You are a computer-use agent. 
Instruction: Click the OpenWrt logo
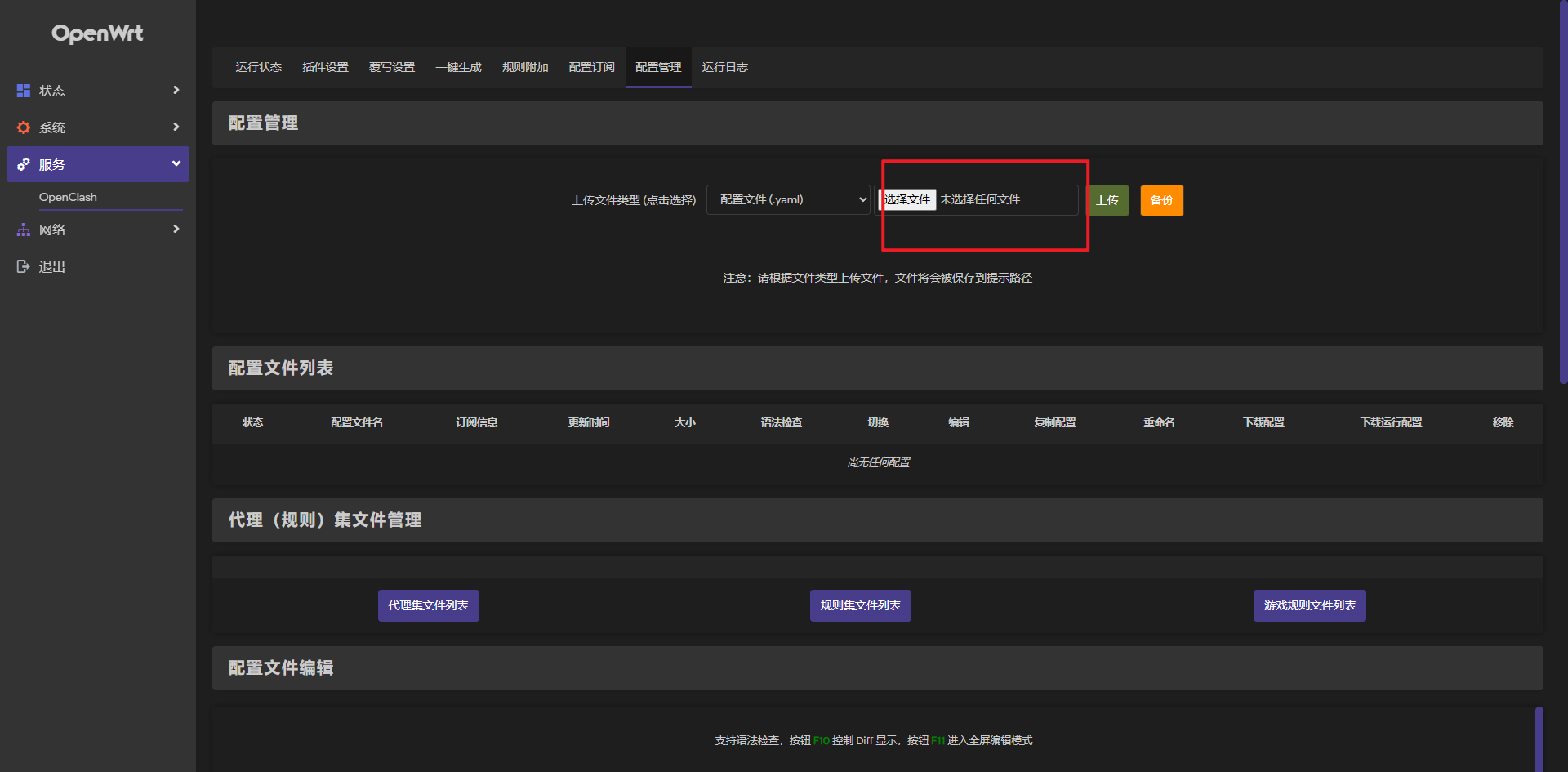[x=97, y=33]
